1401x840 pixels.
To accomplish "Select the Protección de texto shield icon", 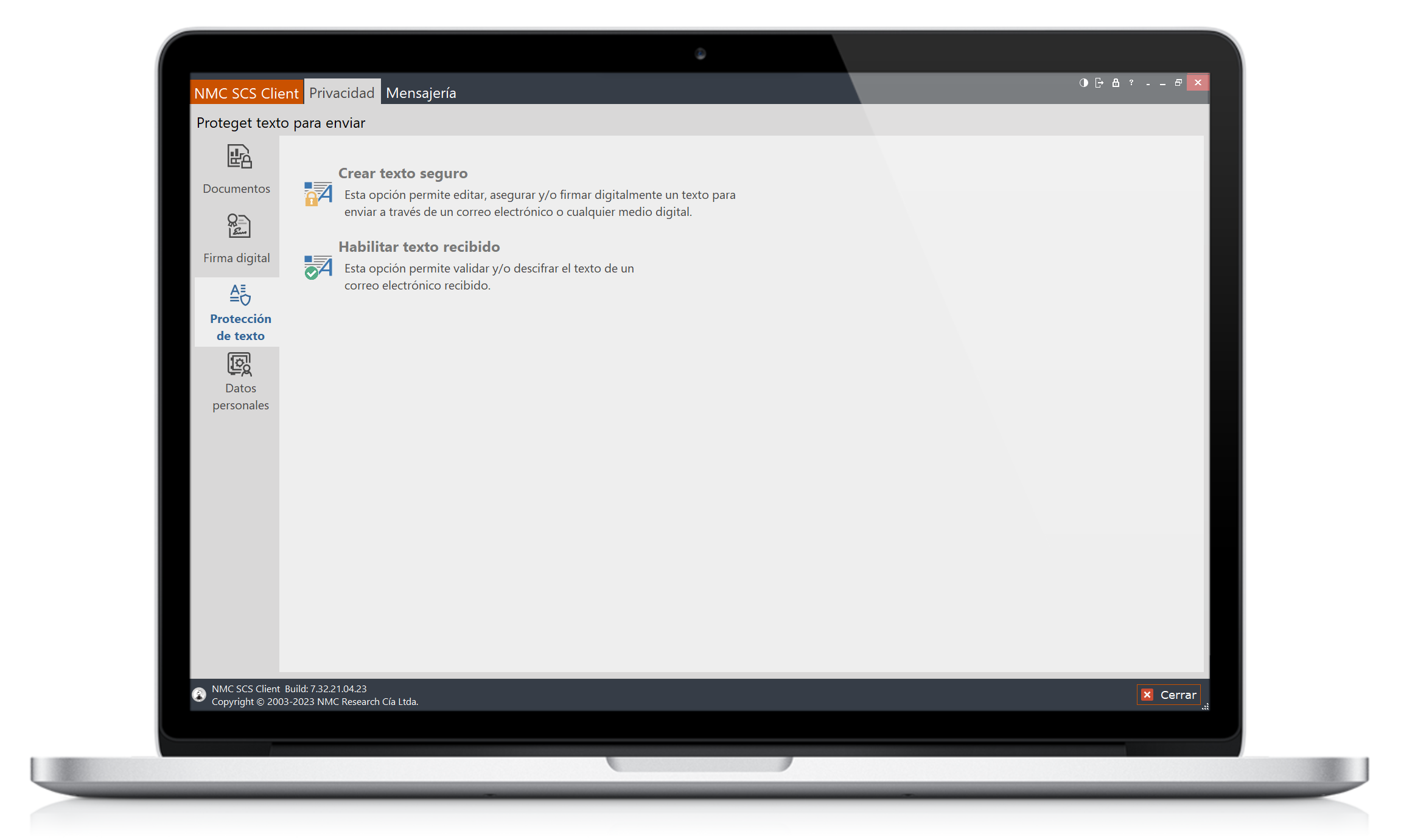I will click(240, 294).
